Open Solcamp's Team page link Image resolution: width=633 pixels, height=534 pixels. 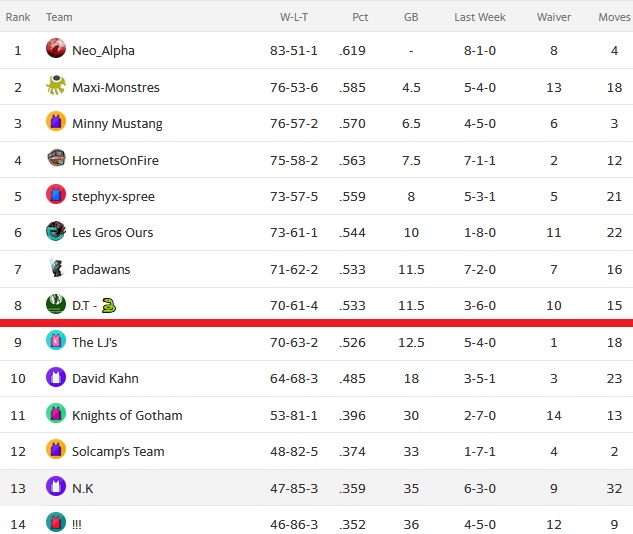(118, 452)
